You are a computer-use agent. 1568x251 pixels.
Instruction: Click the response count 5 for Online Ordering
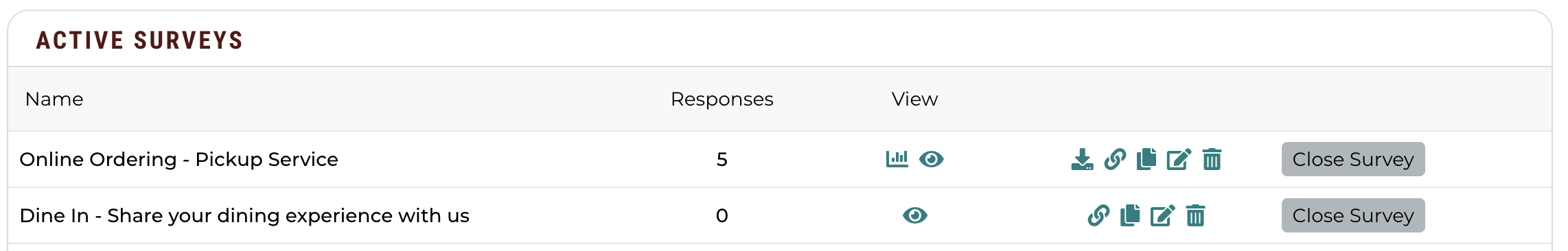click(x=722, y=159)
